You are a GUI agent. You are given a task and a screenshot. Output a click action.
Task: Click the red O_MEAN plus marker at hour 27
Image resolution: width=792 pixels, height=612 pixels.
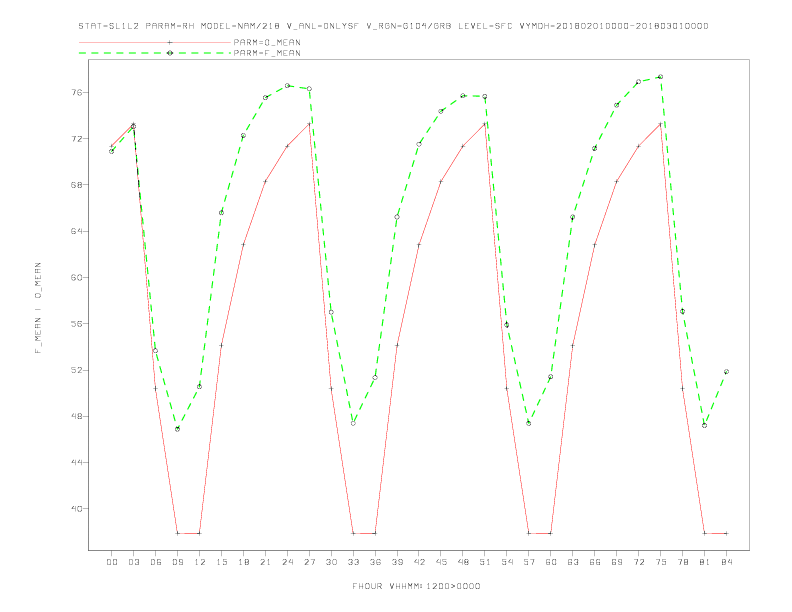309,124
